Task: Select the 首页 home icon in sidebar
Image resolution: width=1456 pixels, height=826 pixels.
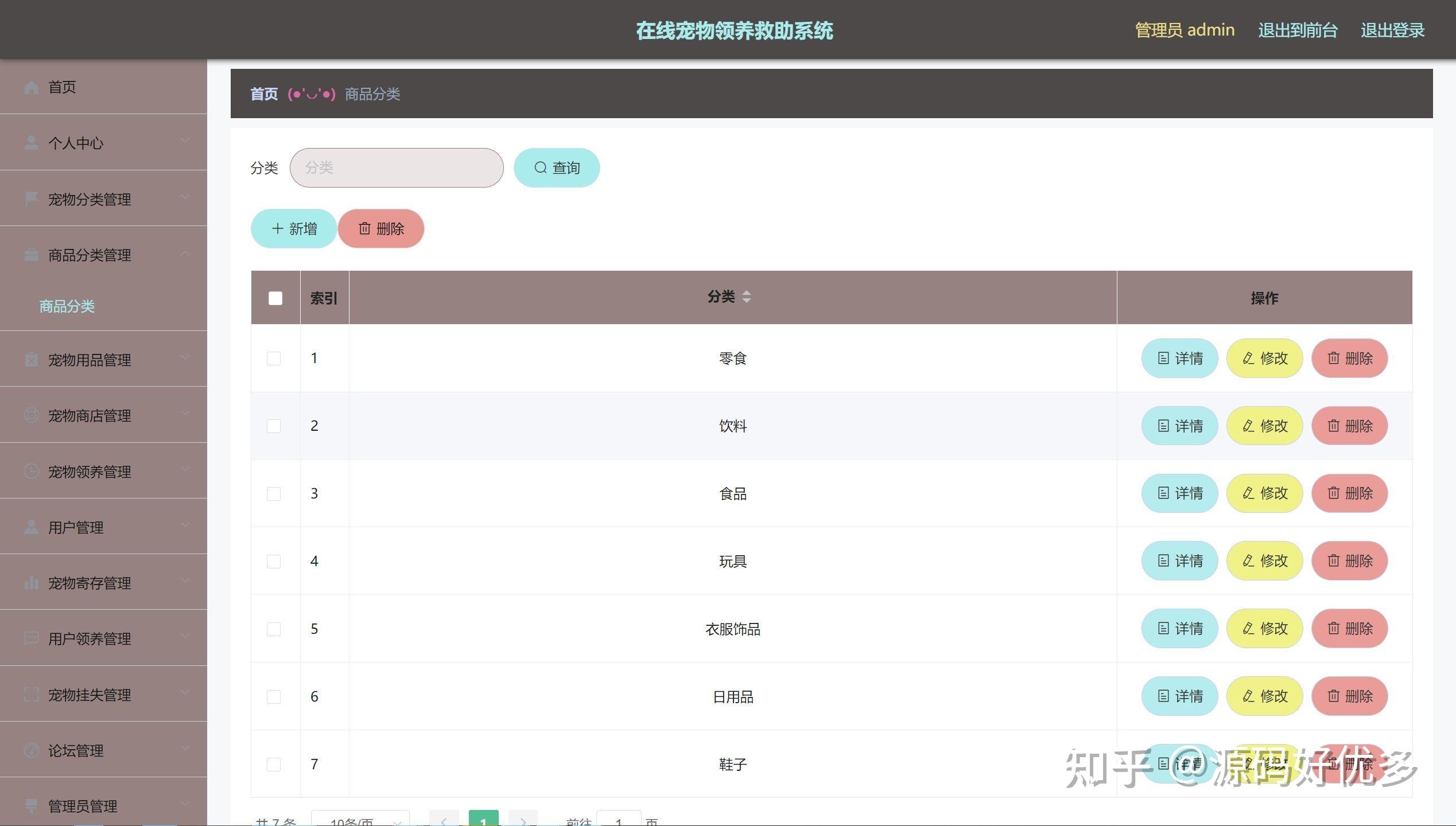Action: 32,87
